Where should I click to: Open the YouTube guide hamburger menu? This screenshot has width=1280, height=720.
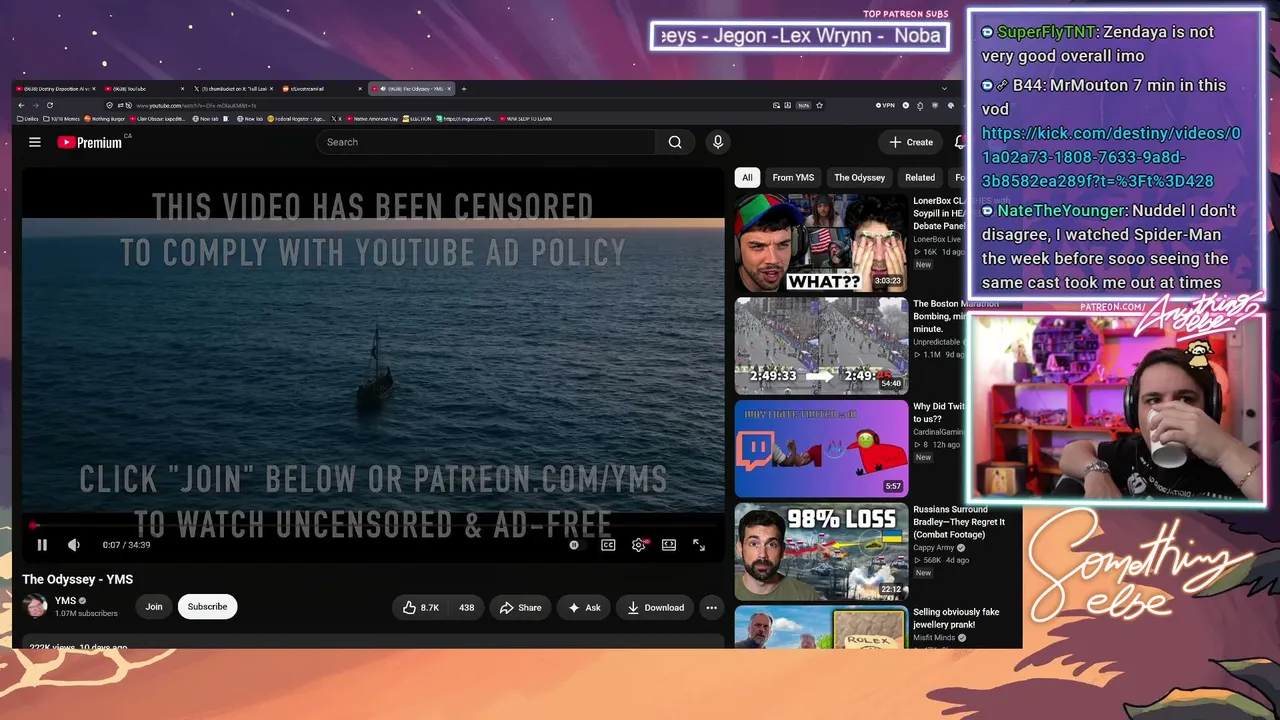[x=35, y=142]
